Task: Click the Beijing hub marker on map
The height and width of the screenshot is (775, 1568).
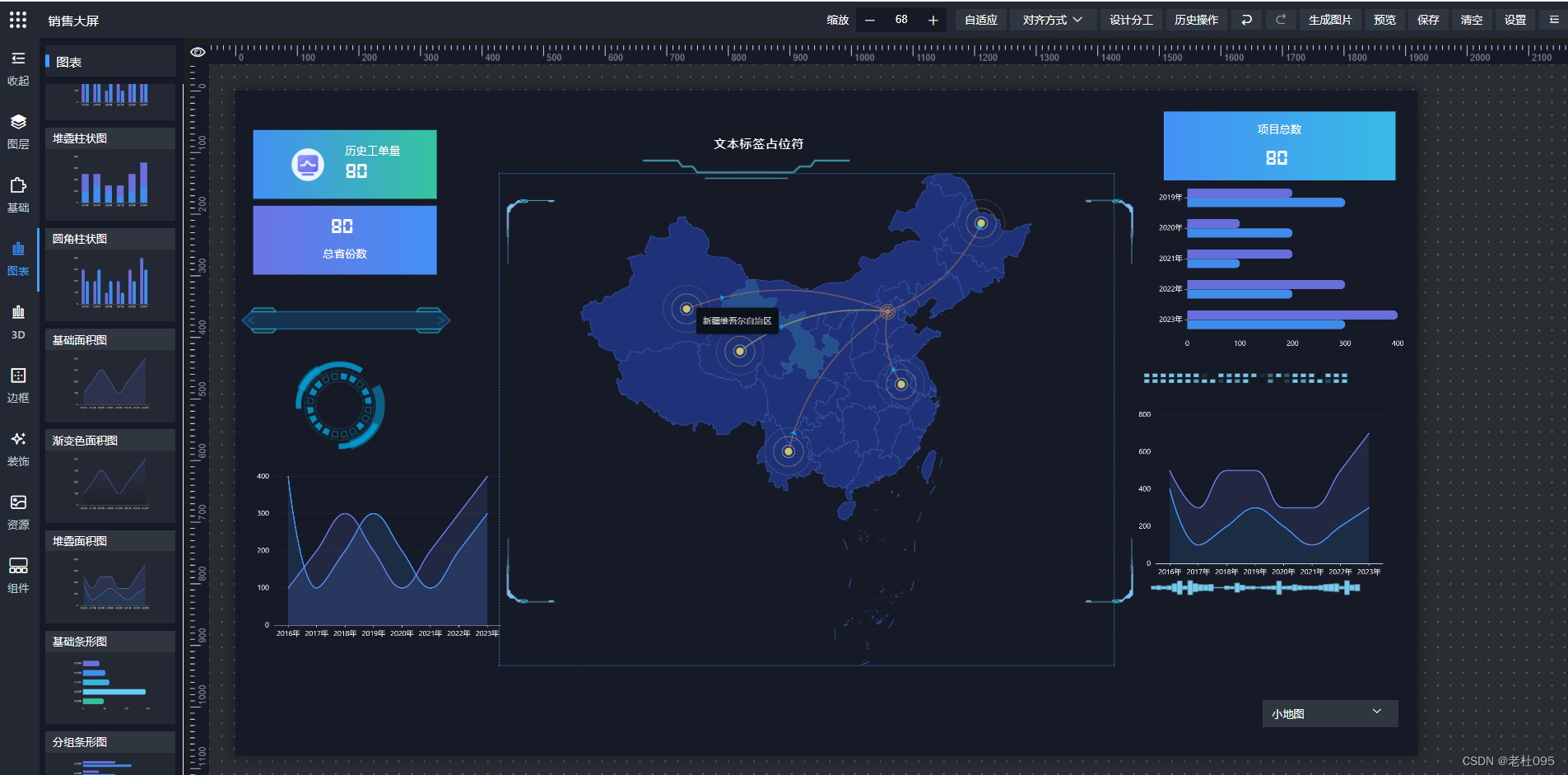Action: (x=887, y=311)
